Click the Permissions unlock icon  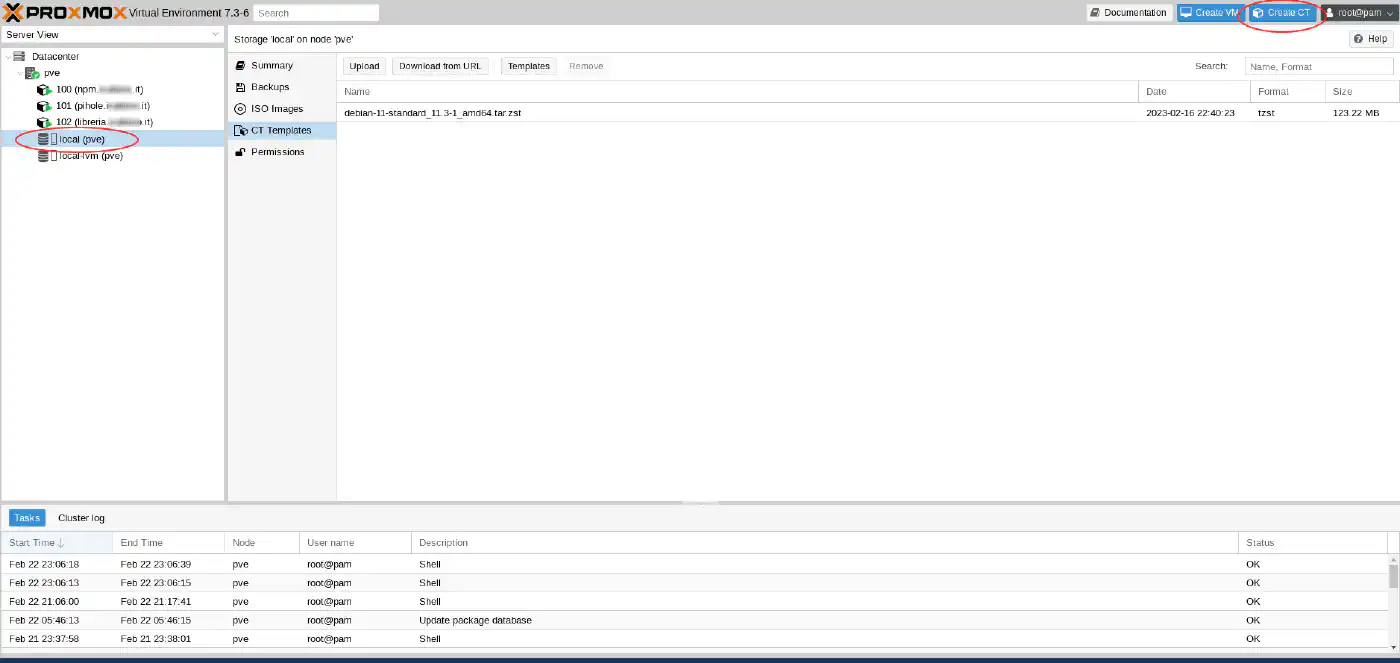(240, 152)
